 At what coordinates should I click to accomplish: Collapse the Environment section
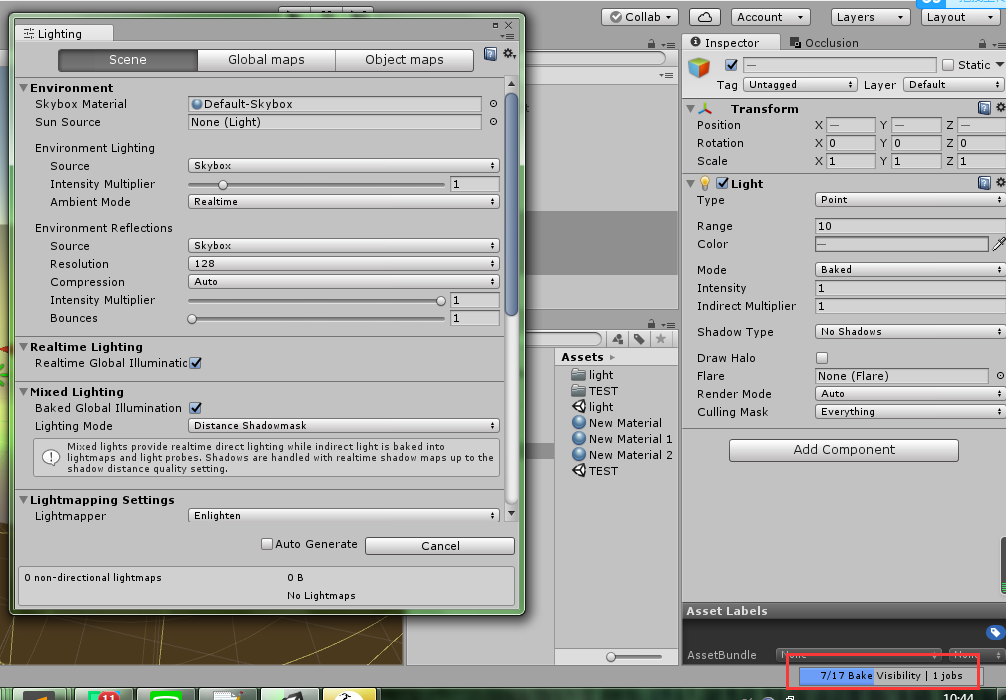coord(24,88)
